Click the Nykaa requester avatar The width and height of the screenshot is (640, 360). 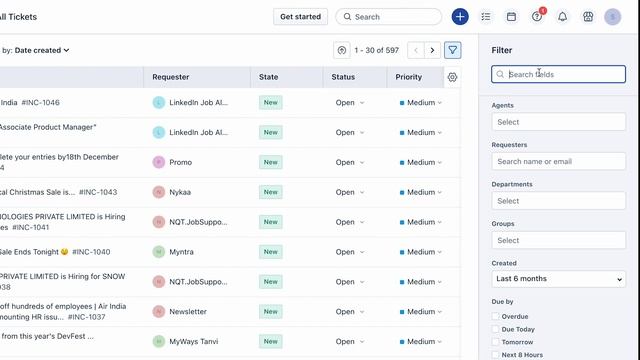point(159,192)
